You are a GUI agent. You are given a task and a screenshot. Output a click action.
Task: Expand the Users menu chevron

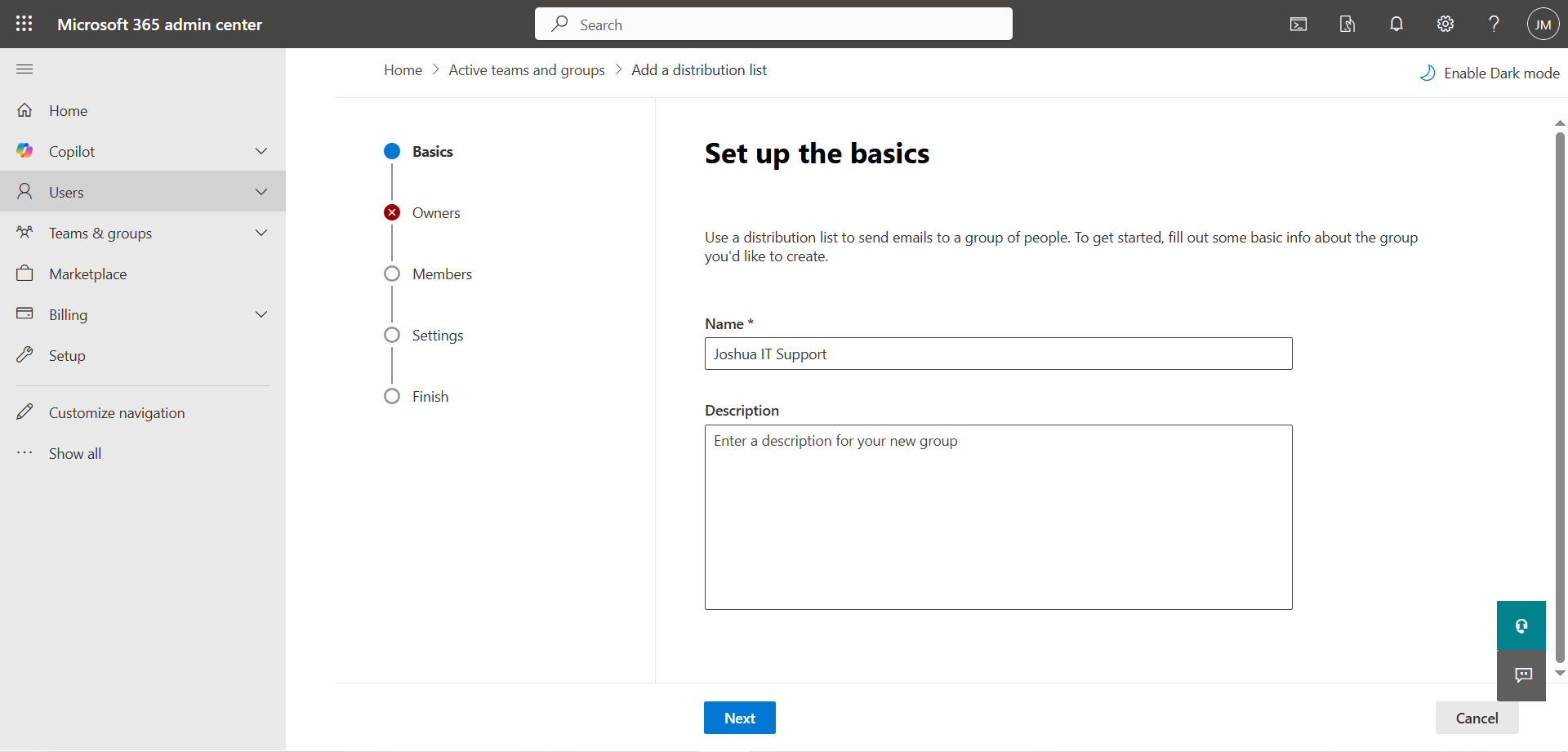pyautogui.click(x=261, y=192)
